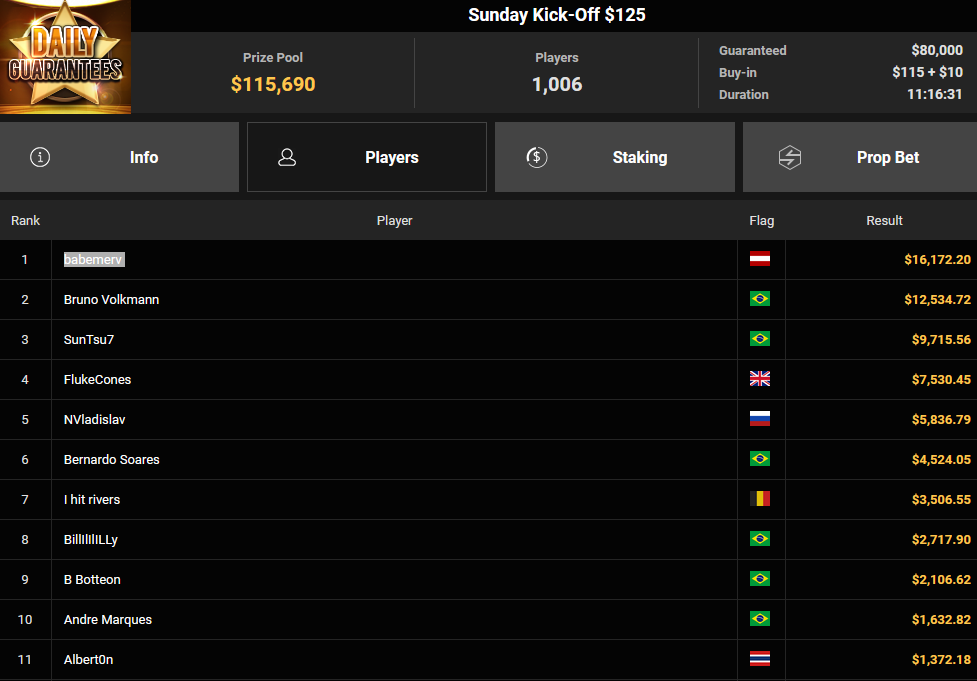
Task: Click the Austrian flag beside babemerv
Action: pyautogui.click(x=760, y=259)
